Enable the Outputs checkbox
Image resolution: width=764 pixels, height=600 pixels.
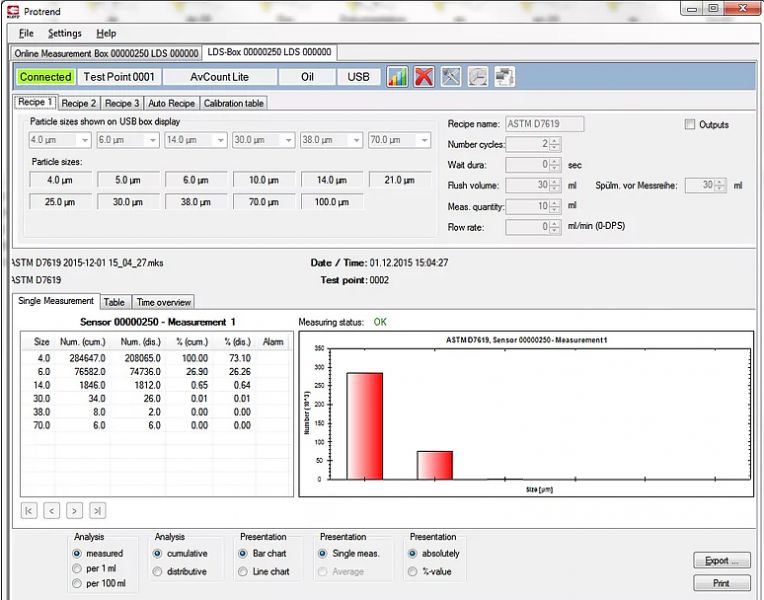[690, 125]
